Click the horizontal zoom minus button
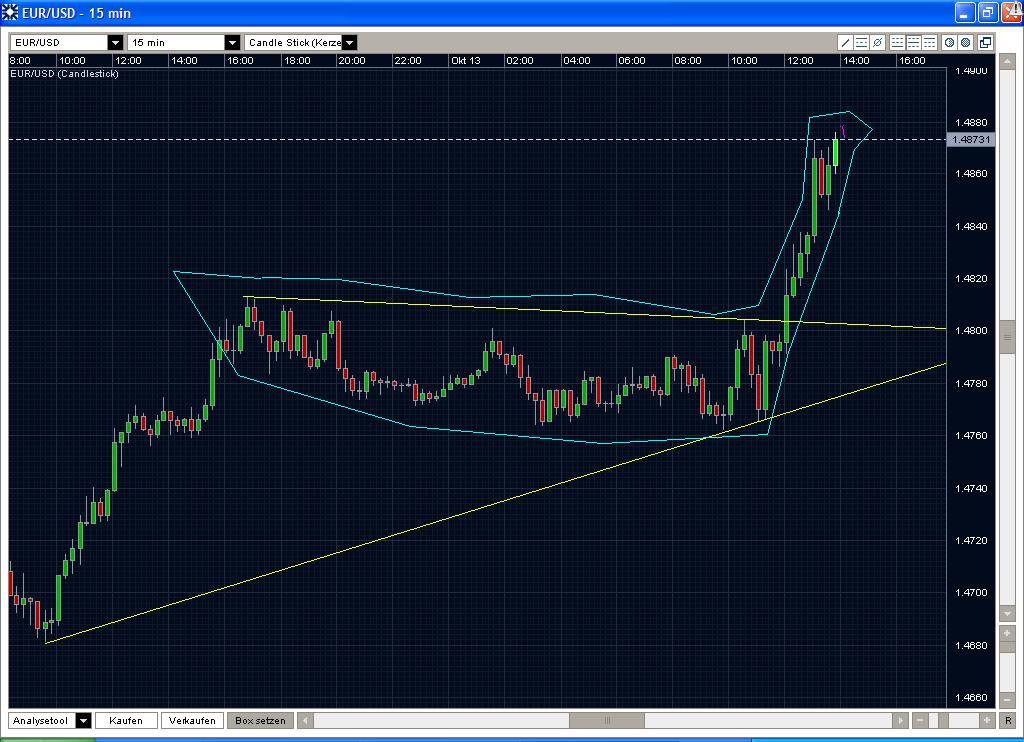Viewport: 1024px width, 742px height. tap(920, 720)
